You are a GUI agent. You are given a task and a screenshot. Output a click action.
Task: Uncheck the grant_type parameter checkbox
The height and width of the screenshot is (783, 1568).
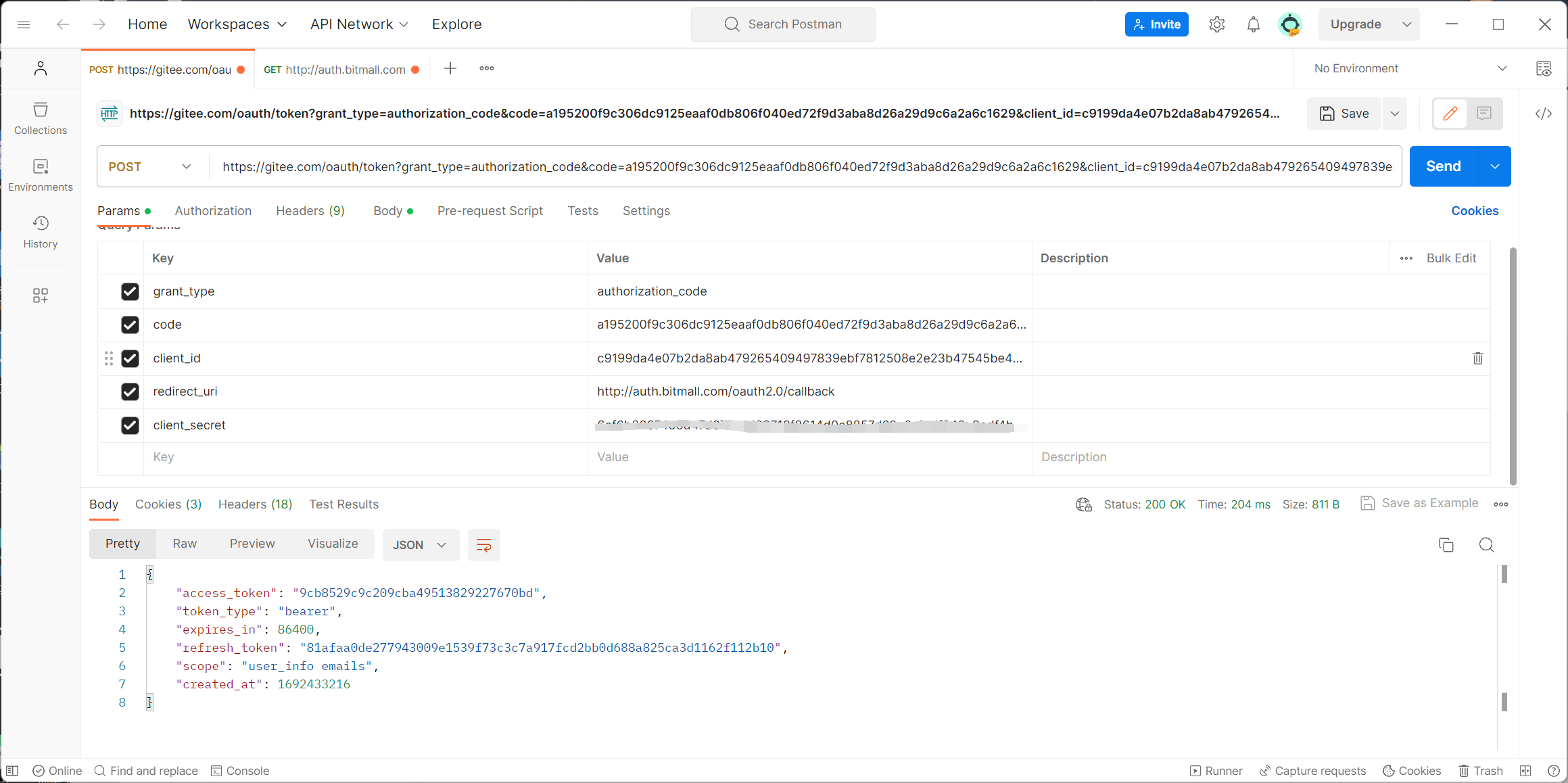(130, 291)
